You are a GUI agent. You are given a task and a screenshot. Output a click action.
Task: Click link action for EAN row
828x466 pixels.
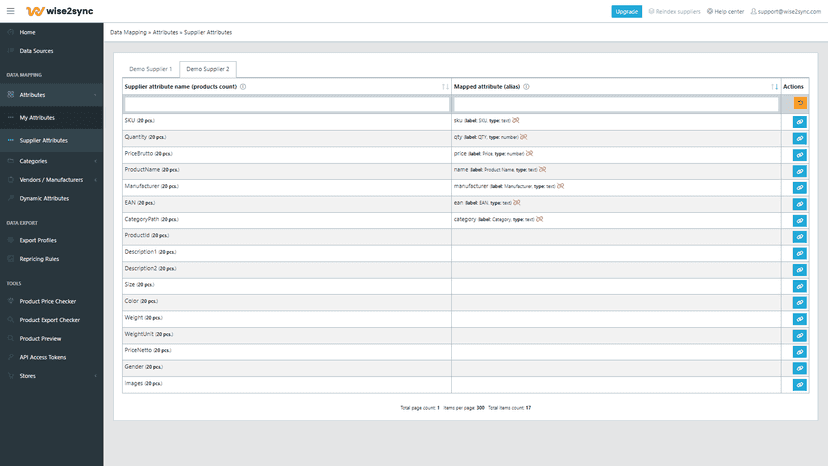(x=799, y=204)
